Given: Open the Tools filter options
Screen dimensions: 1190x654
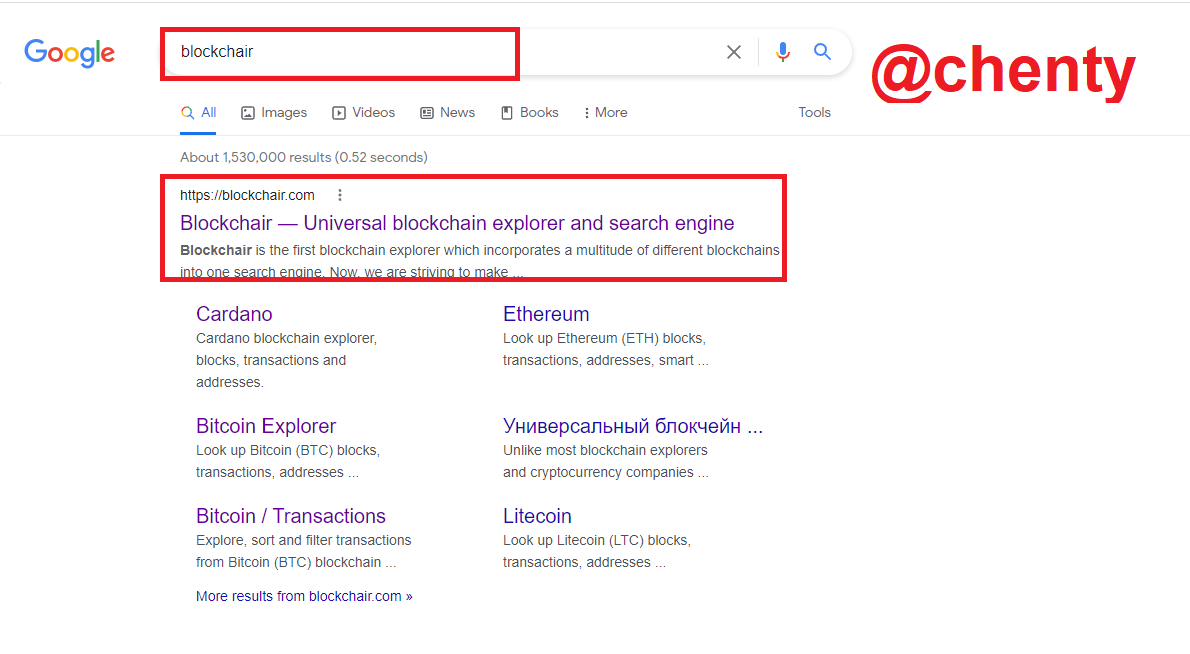Looking at the screenshot, I should [814, 113].
